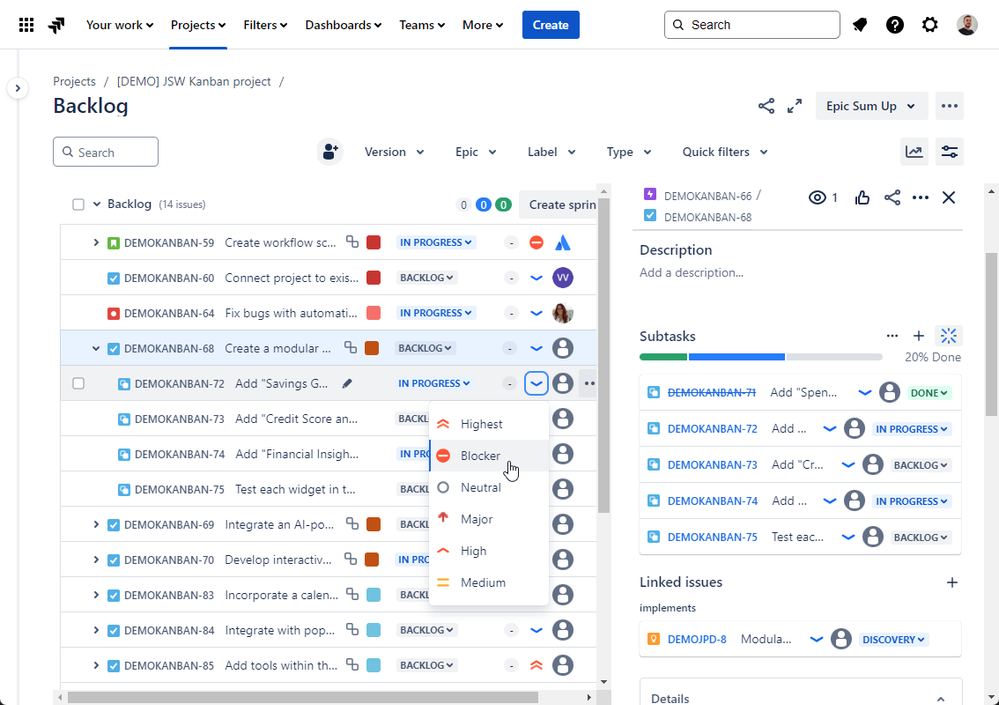Open the DEMOKANBAN-73 subtask link
999x705 pixels.
tap(712, 465)
